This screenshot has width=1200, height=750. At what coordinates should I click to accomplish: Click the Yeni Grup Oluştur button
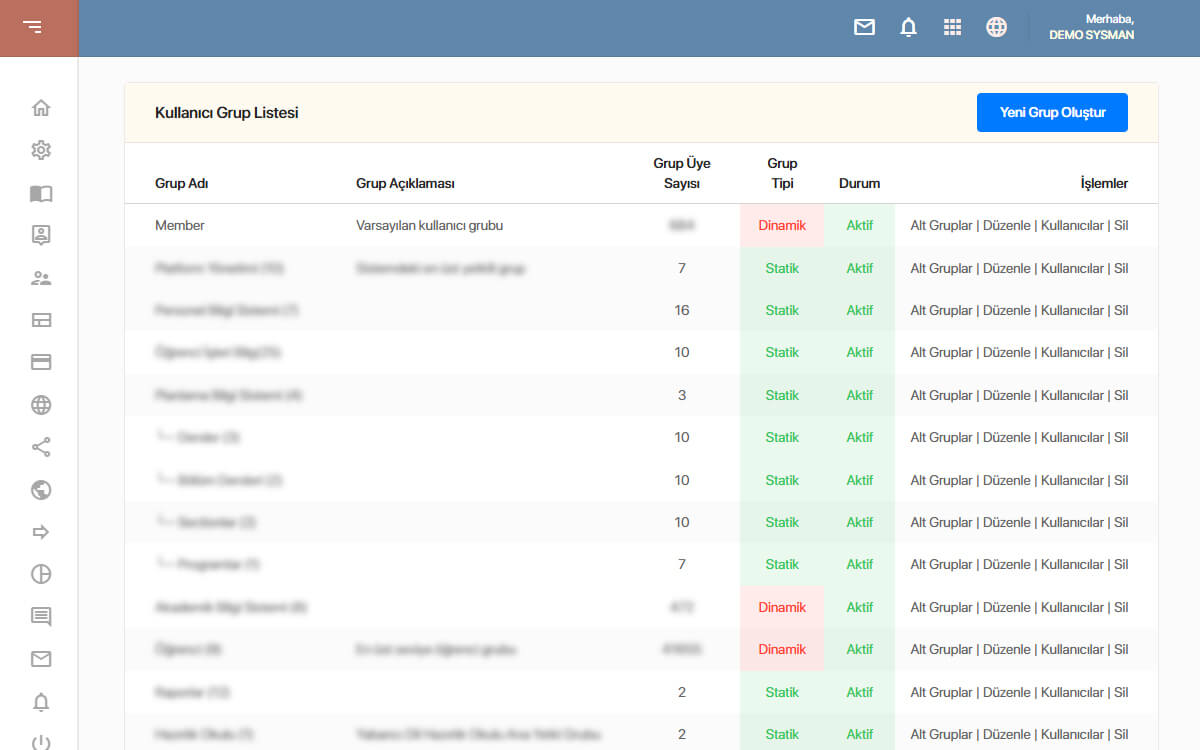1052,112
